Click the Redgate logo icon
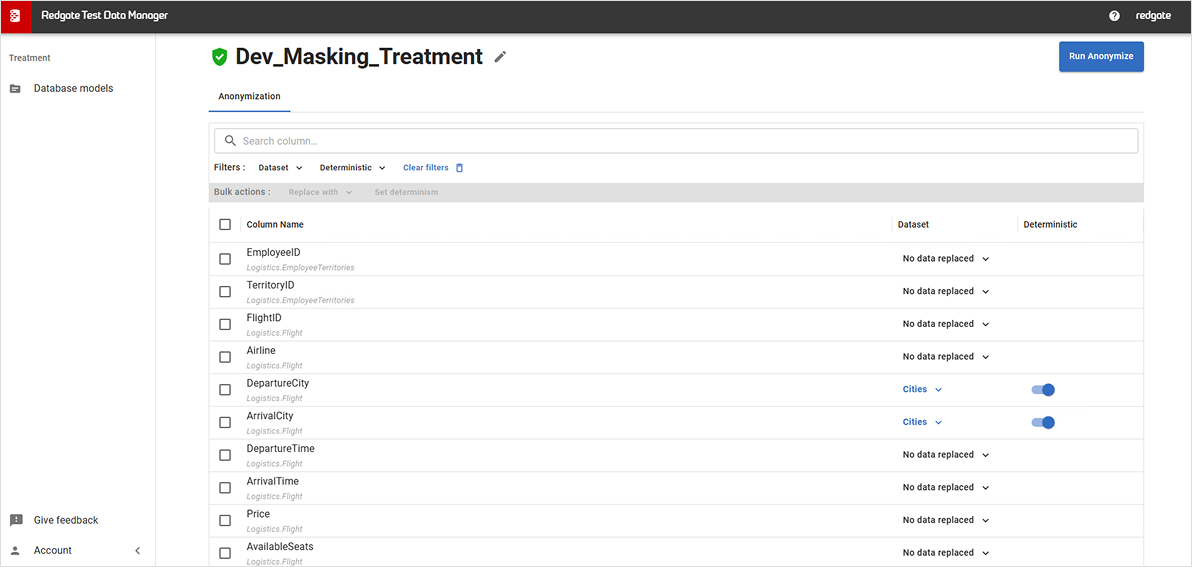1192x567 pixels. pyautogui.click(x=15, y=16)
